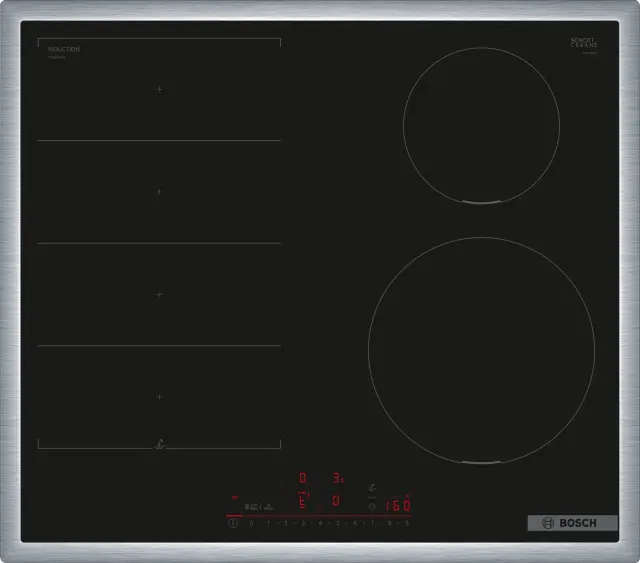This screenshot has height=563, width=640.
Task: Click the INDUCTION label
Action: [x=64, y=49]
